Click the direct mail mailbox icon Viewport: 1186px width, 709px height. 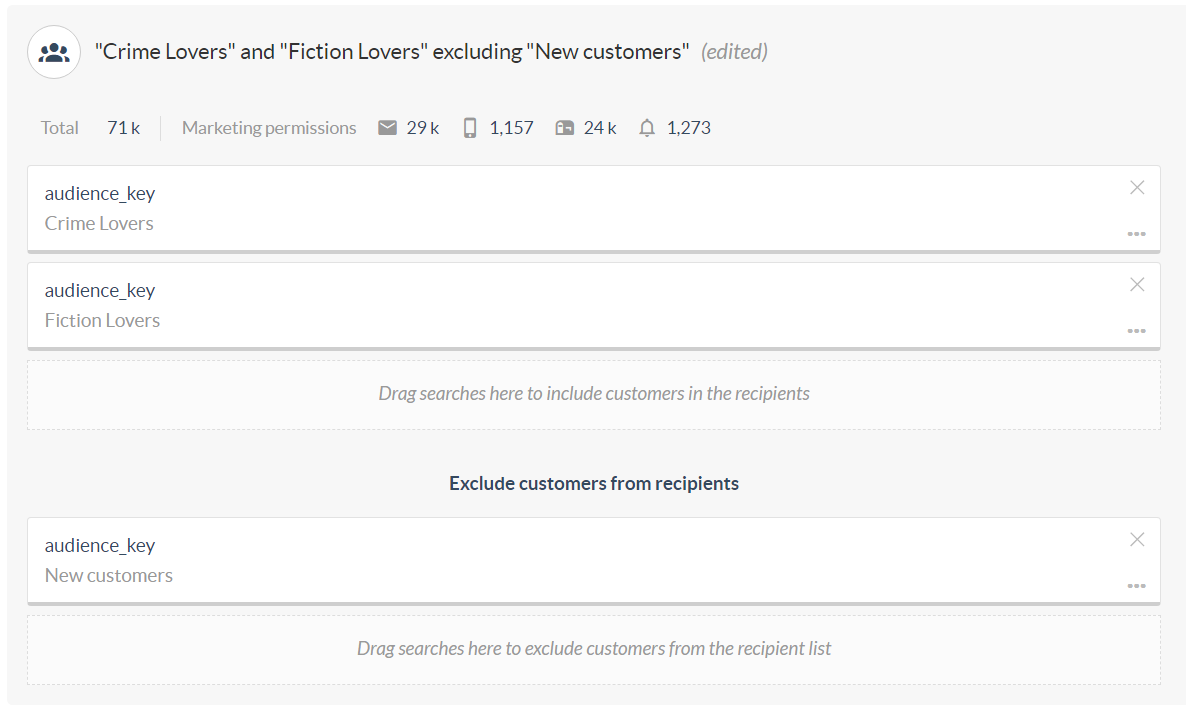tap(564, 128)
